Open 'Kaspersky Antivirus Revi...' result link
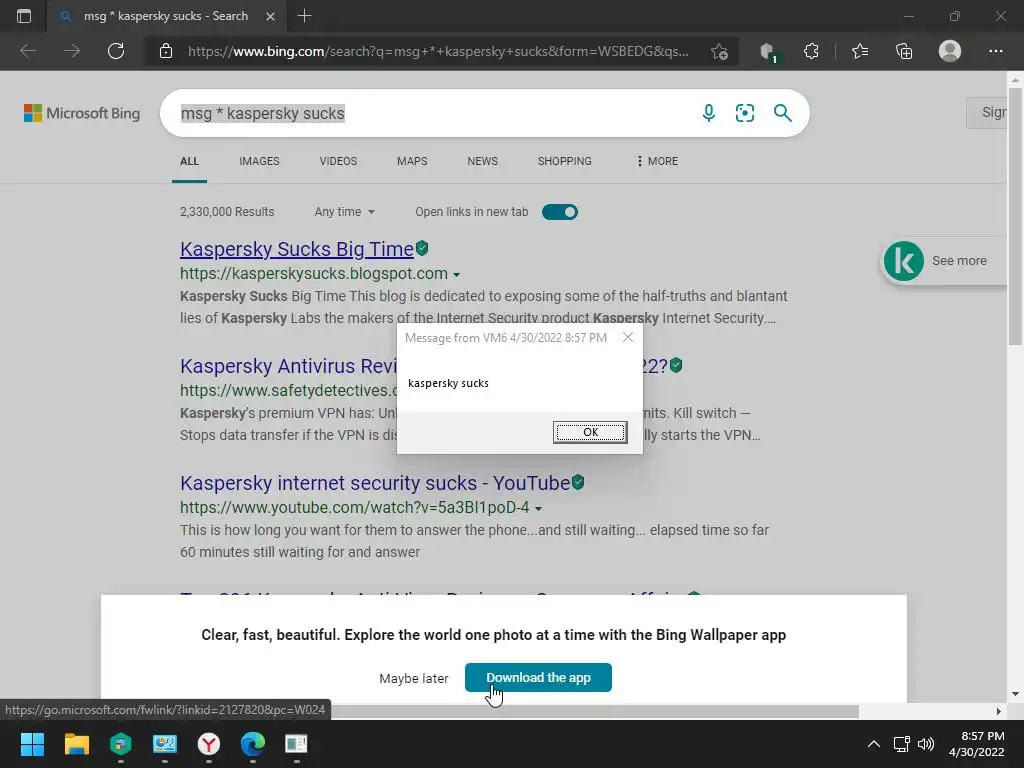Screen dimensions: 1024x768 pos(289,366)
